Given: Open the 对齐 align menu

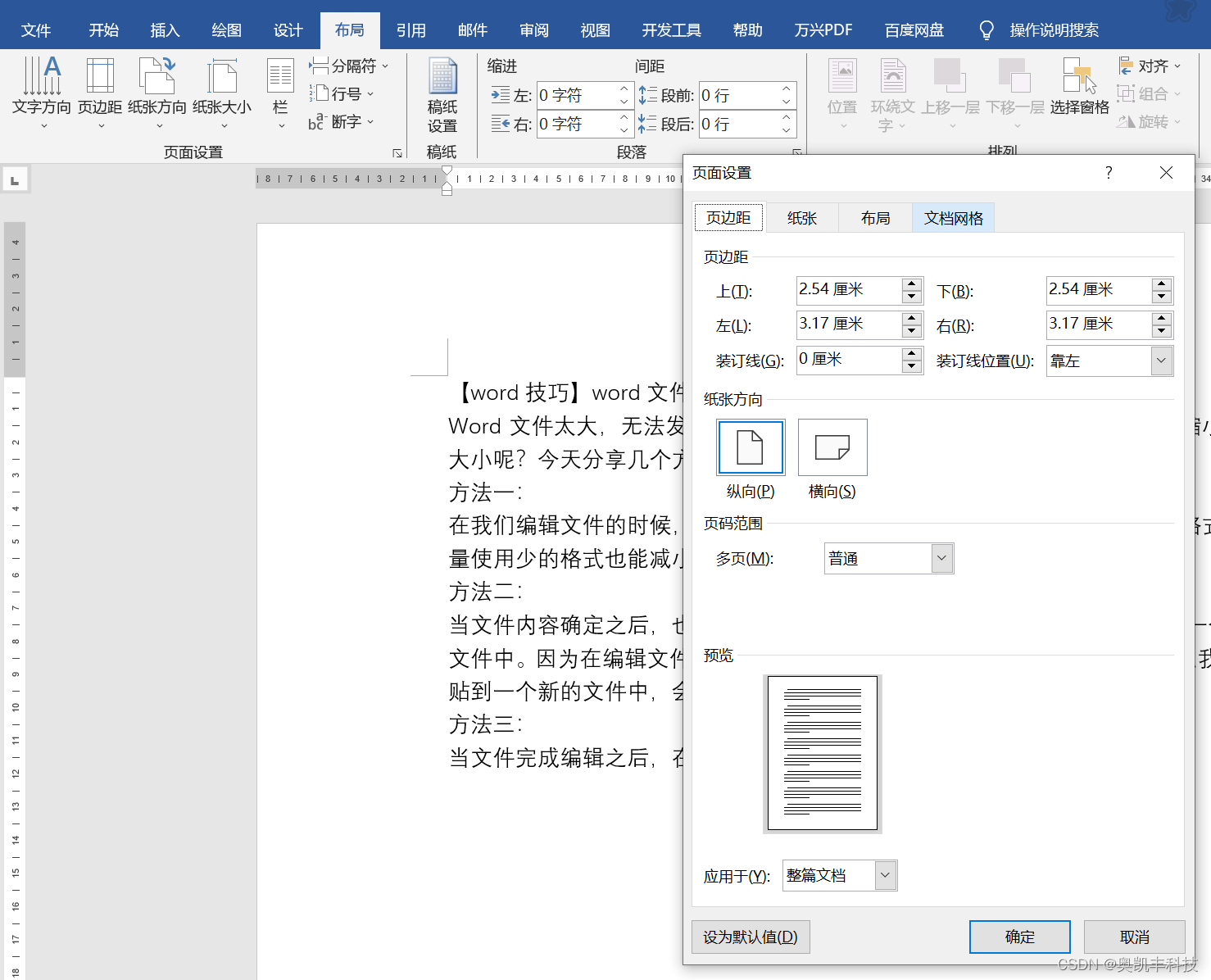Looking at the screenshot, I should (1150, 66).
